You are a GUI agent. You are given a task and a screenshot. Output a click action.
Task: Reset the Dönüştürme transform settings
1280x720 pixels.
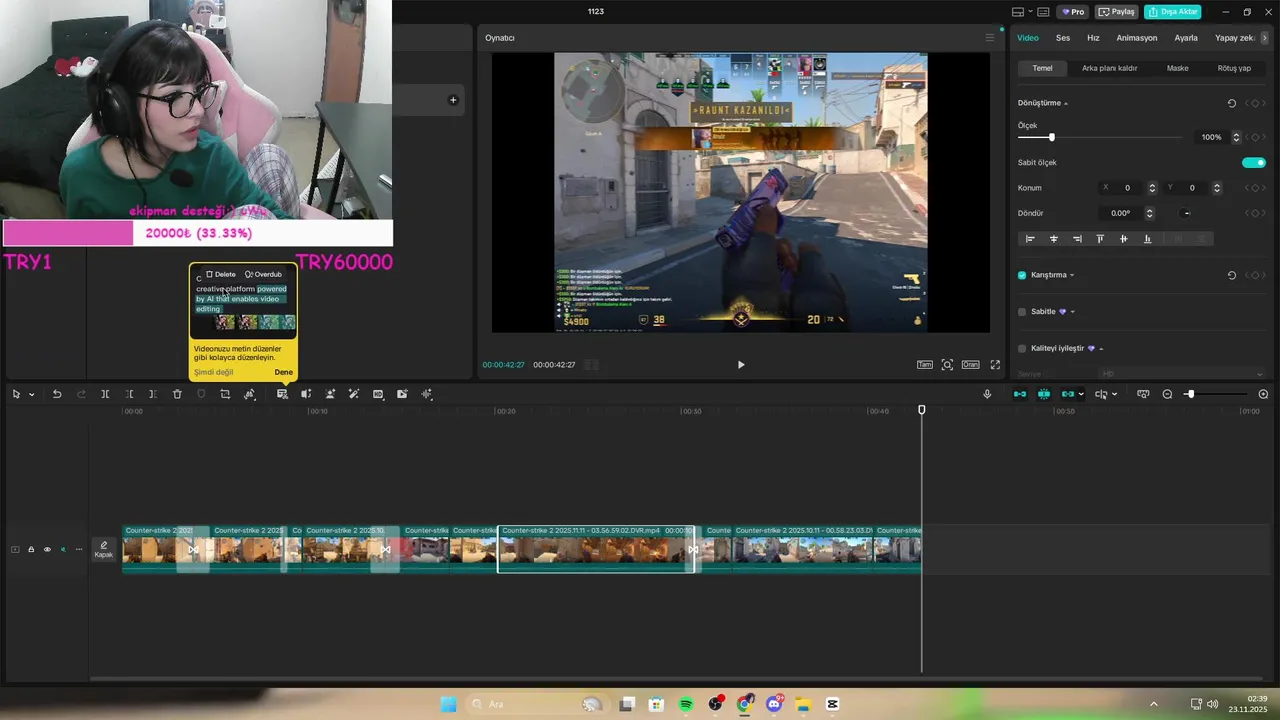1231,103
